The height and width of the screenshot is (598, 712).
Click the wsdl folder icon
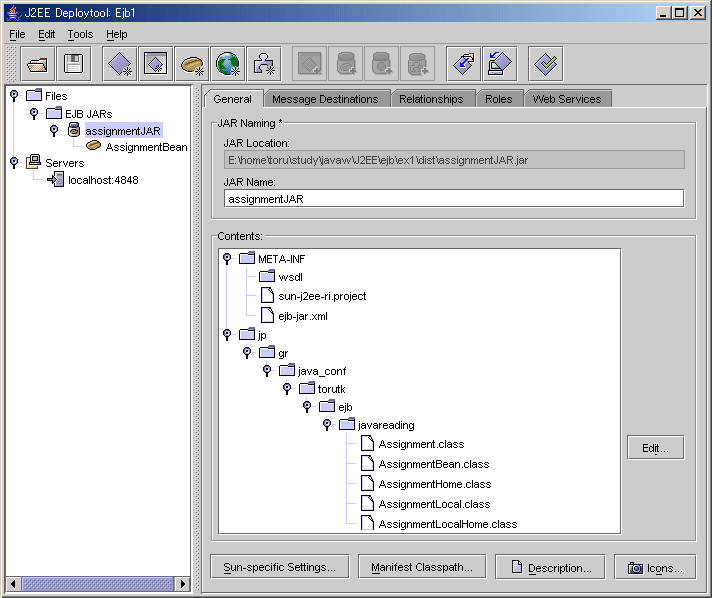coord(267,276)
